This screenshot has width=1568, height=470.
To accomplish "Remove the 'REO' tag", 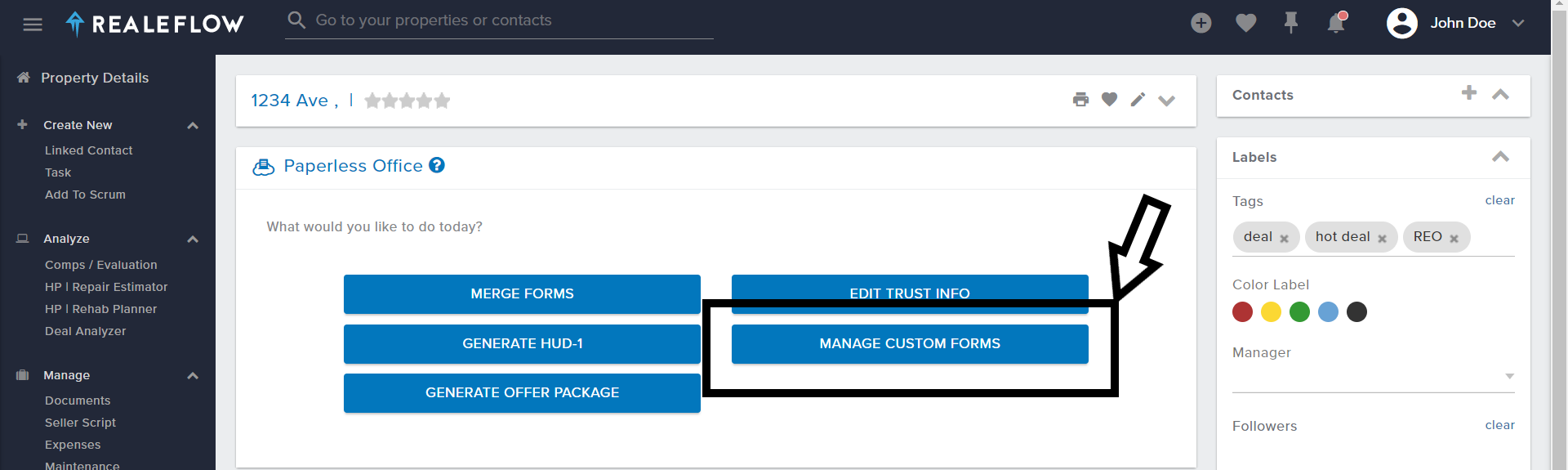I will click(x=1454, y=239).
